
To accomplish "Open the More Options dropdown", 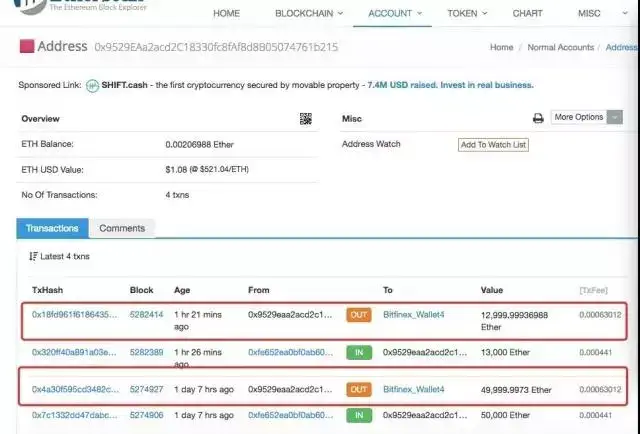I will pyautogui.click(x=587, y=118).
